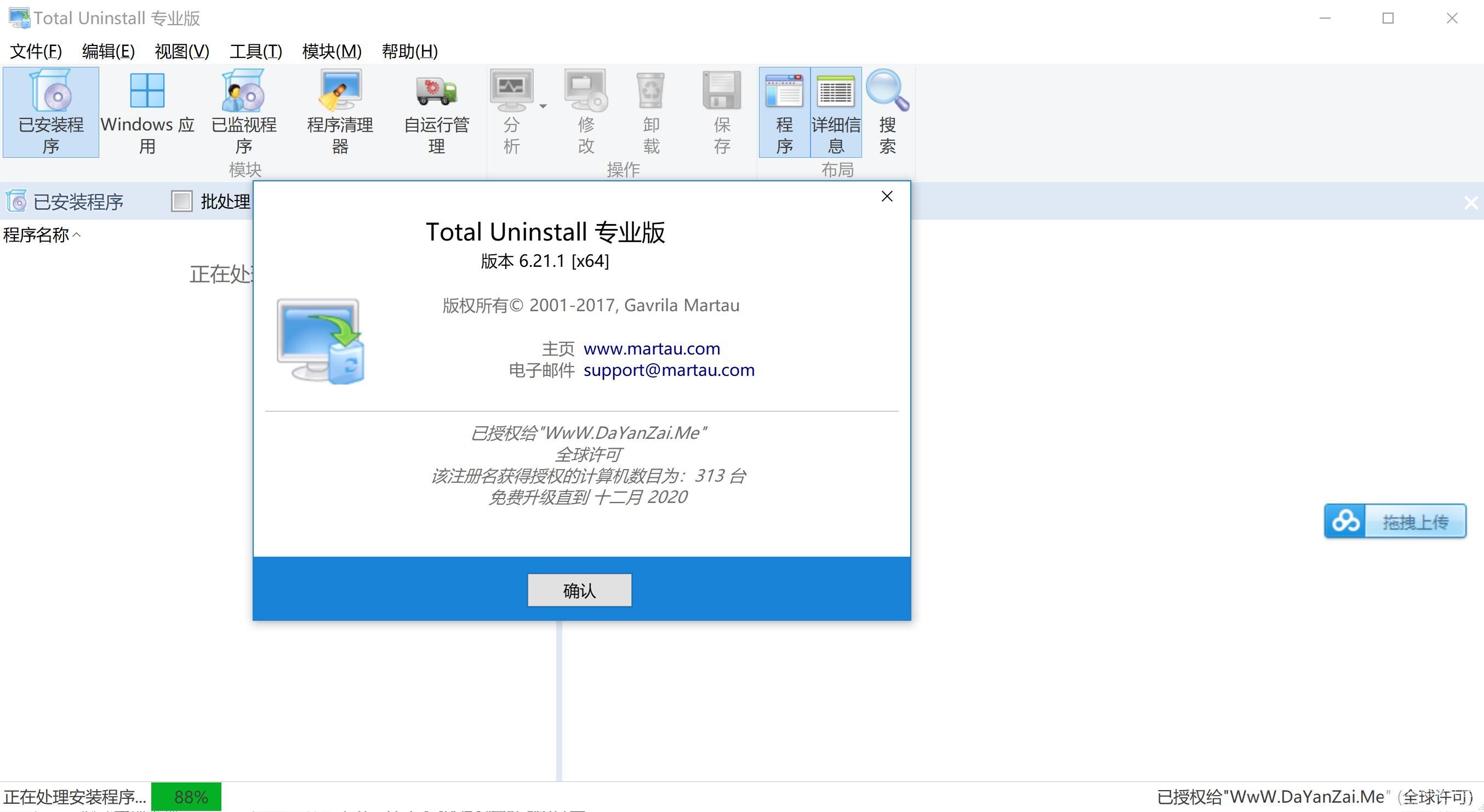
Task: Enable the 批处理 batch checkbox
Action: 182,202
